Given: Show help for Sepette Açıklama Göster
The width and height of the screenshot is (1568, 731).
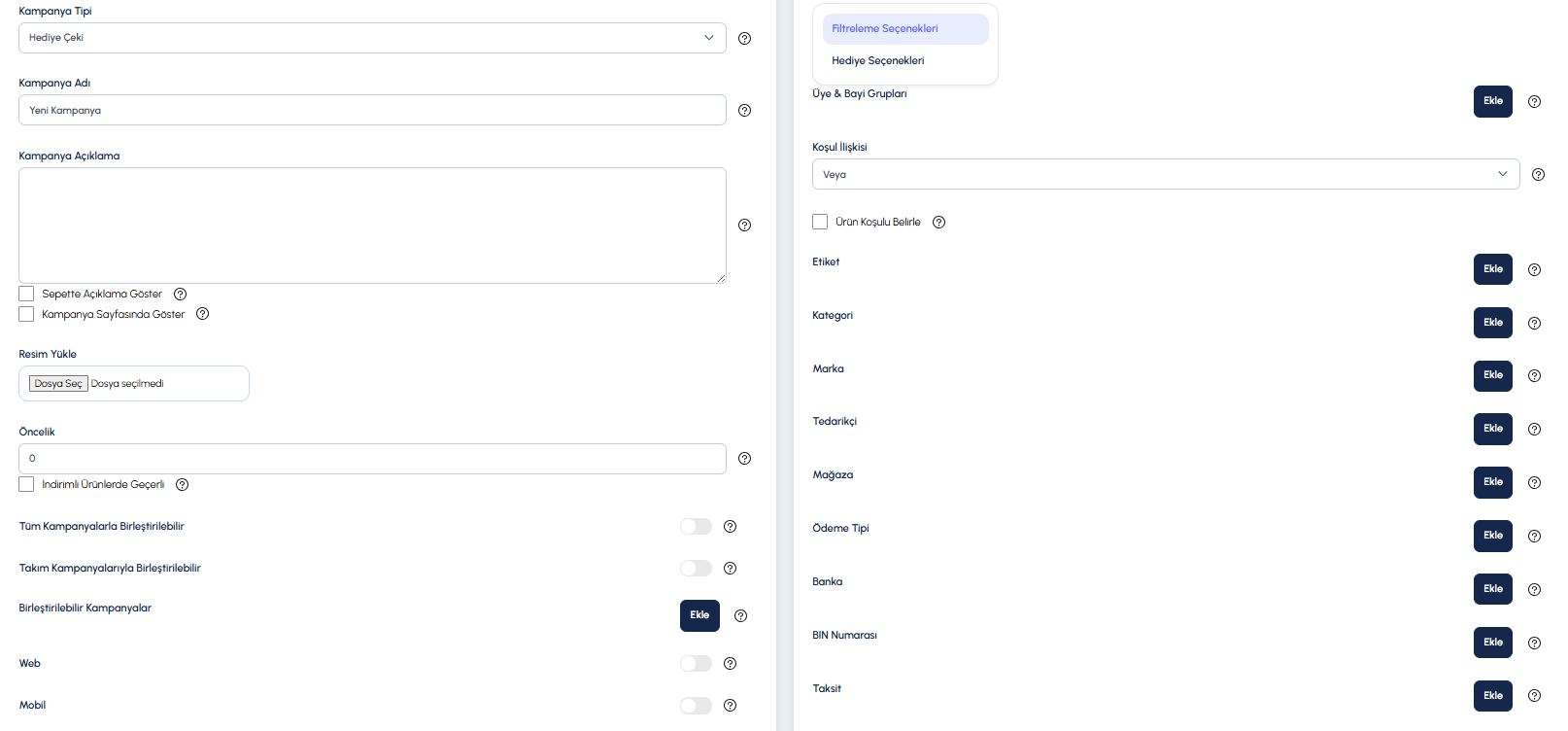Looking at the screenshot, I should point(180,294).
